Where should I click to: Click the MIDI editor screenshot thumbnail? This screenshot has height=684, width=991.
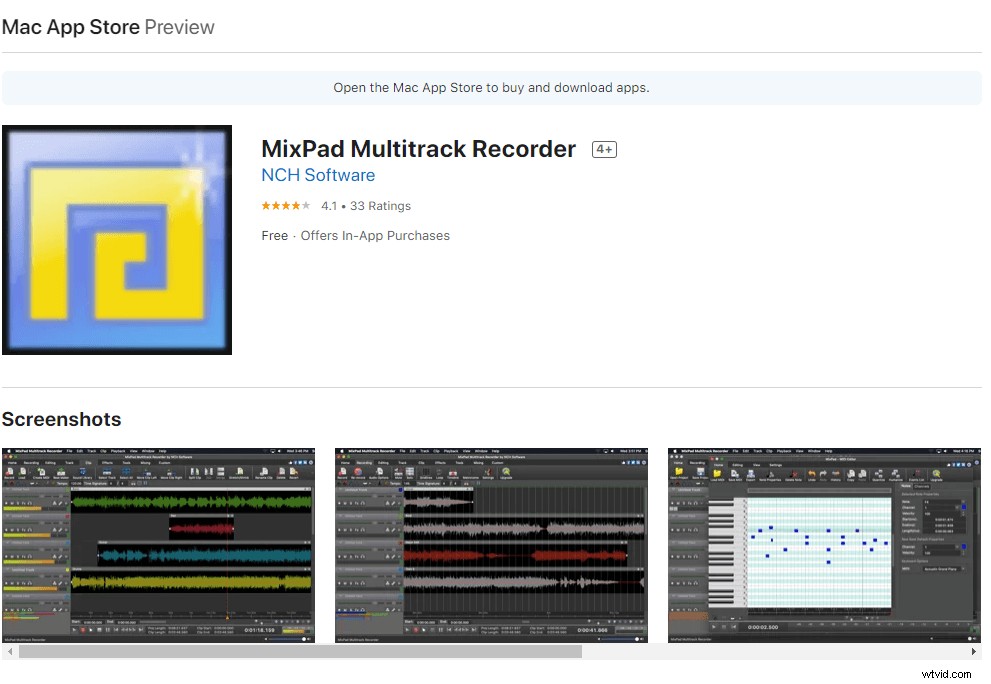coord(822,545)
